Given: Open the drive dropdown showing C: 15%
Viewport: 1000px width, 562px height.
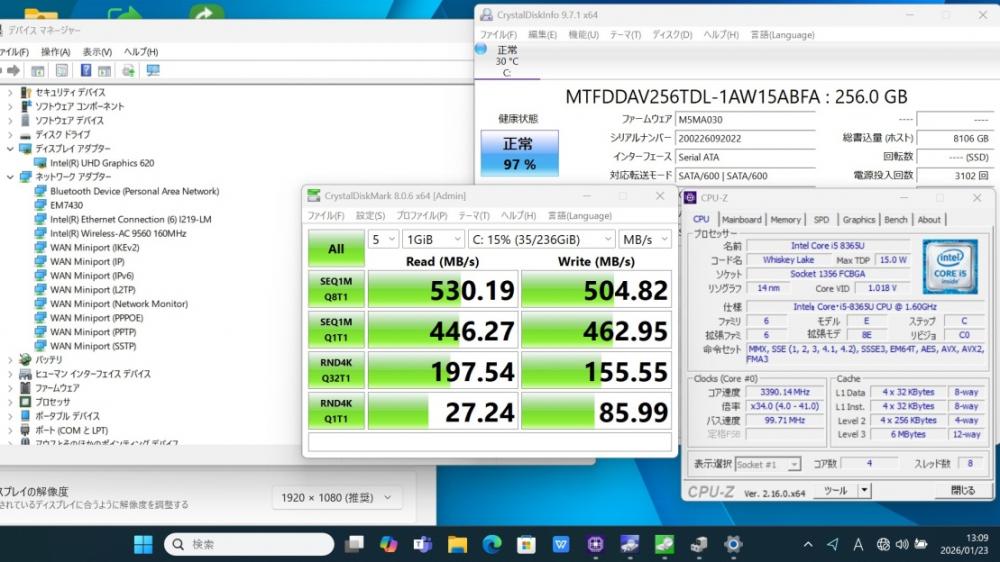Looking at the screenshot, I should click(541, 239).
